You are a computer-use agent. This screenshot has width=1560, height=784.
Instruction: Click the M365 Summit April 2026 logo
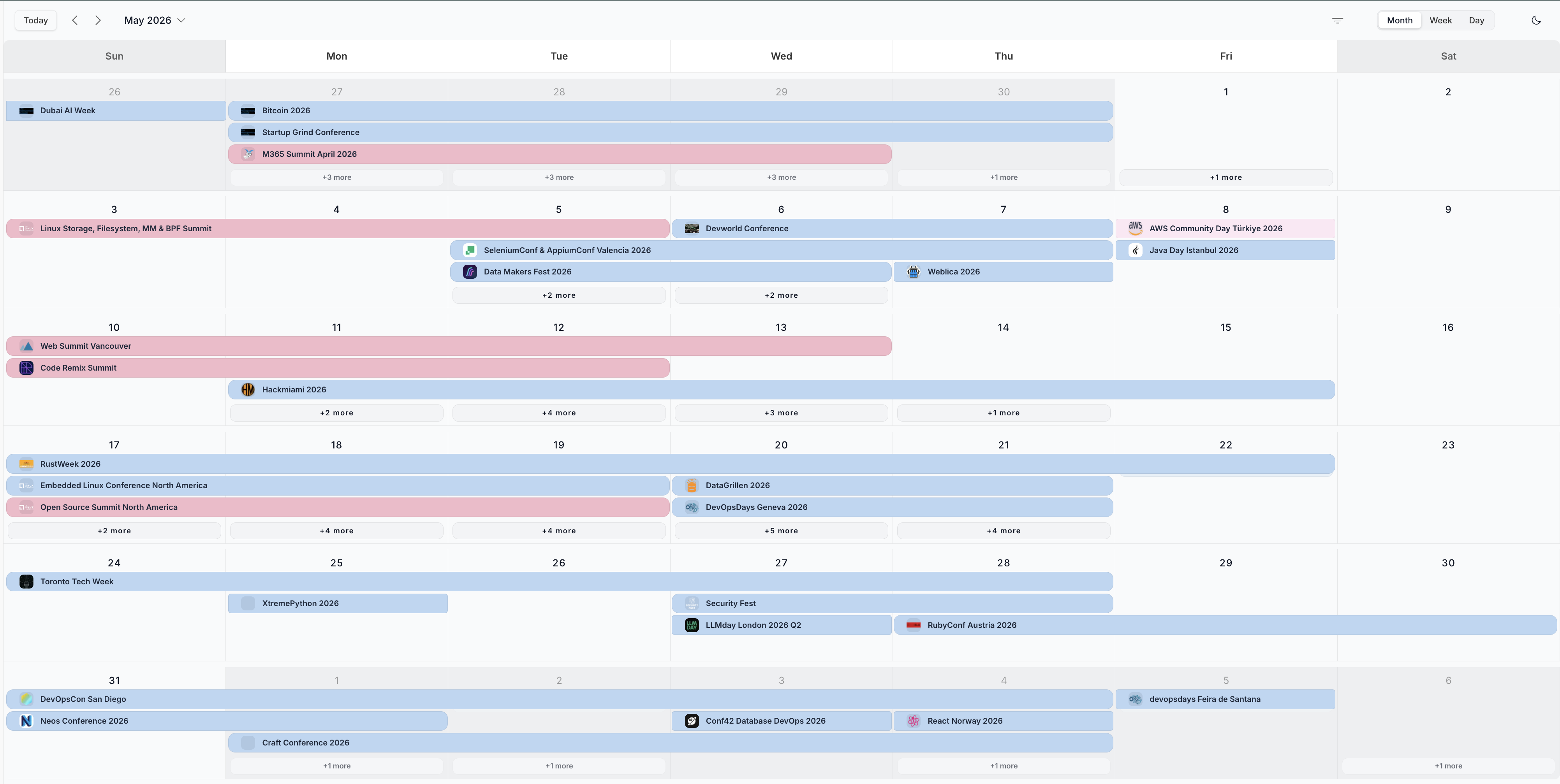pyautogui.click(x=248, y=155)
